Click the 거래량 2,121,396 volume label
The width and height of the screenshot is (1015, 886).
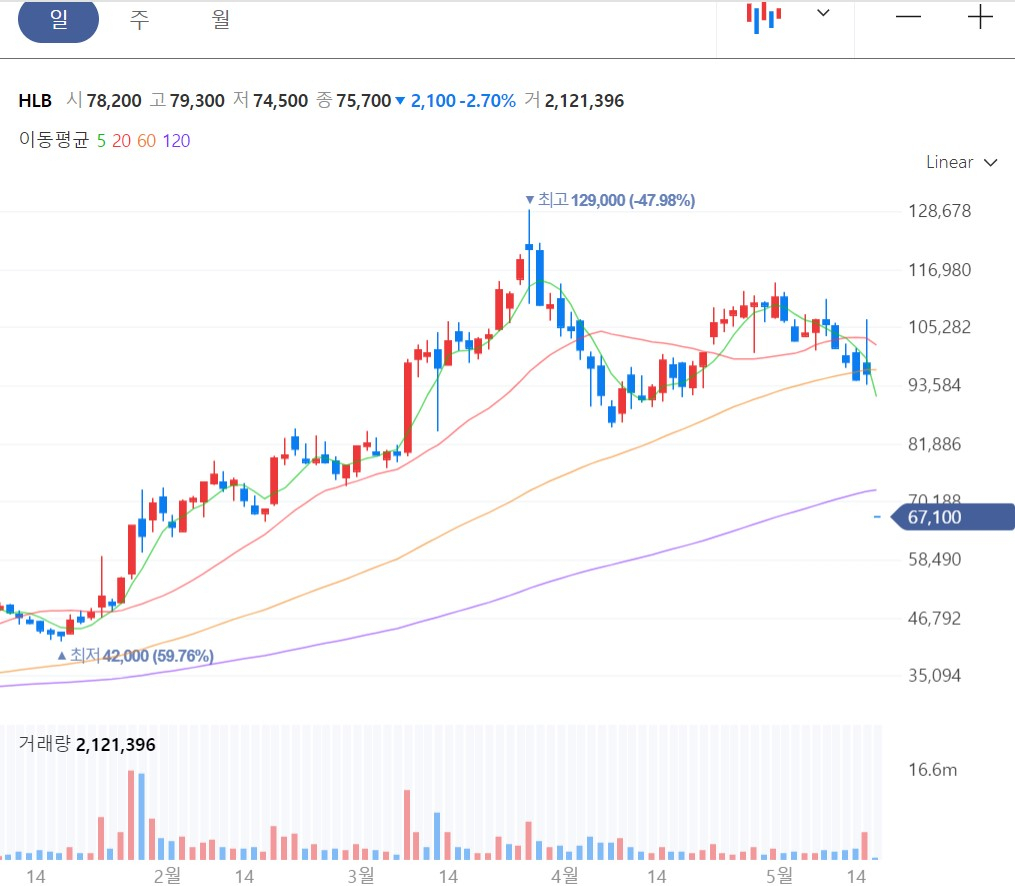[87, 744]
